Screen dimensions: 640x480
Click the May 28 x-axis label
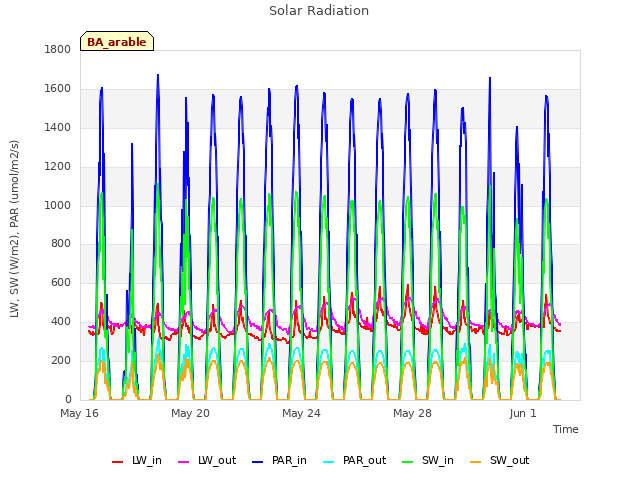coord(413,413)
